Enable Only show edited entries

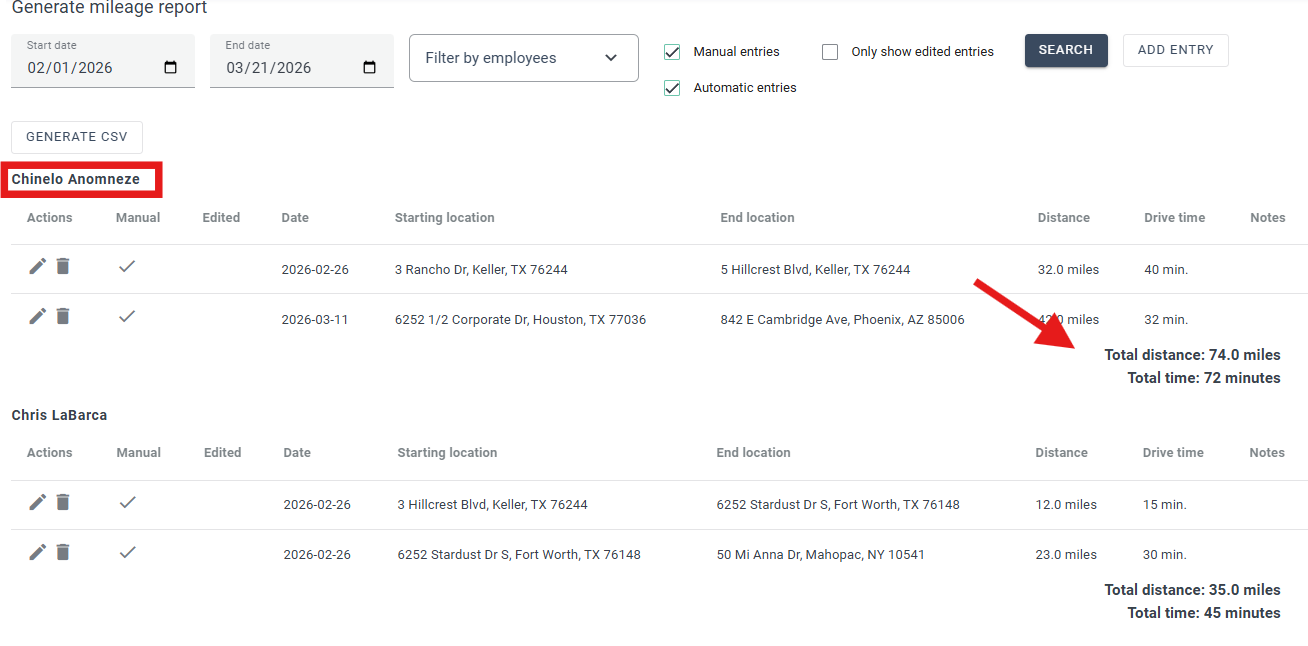coord(830,52)
